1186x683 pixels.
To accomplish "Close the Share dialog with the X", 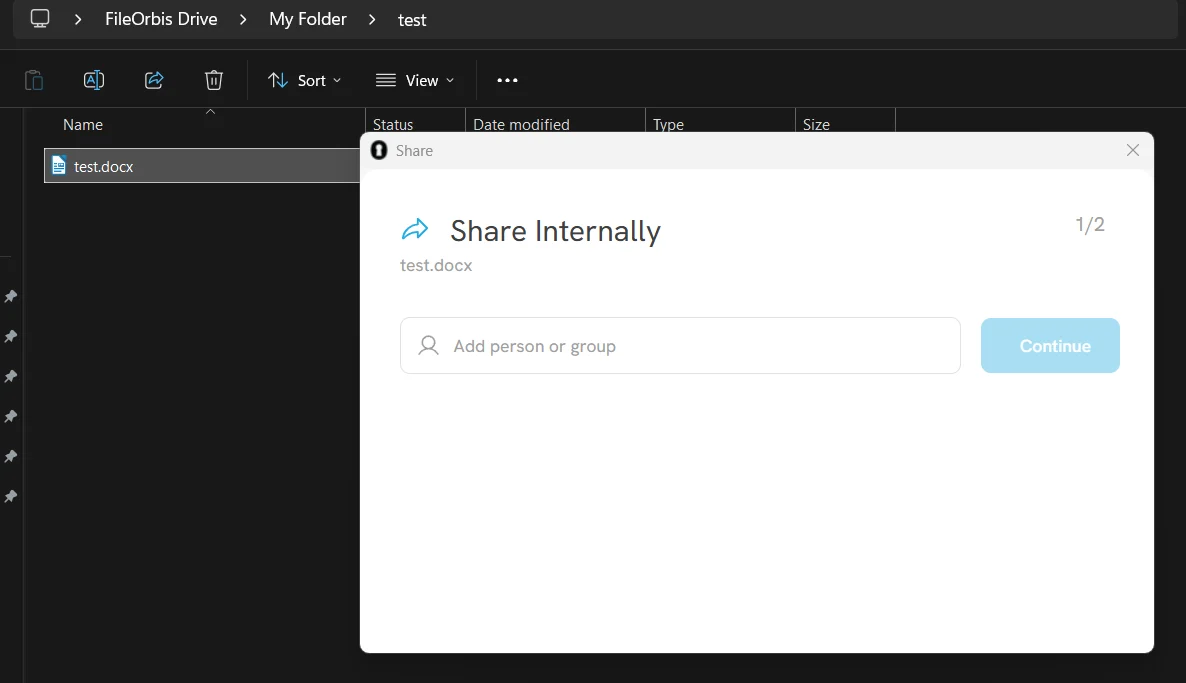I will click(1132, 150).
